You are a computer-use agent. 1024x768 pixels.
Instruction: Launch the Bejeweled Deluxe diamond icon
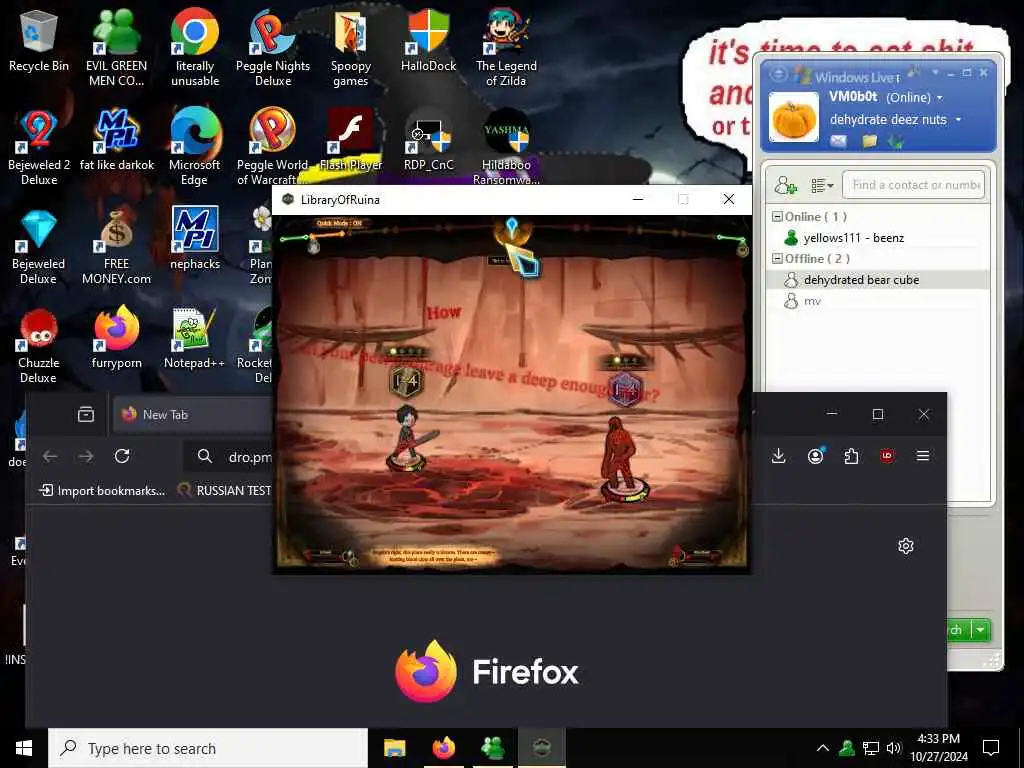coord(39,246)
